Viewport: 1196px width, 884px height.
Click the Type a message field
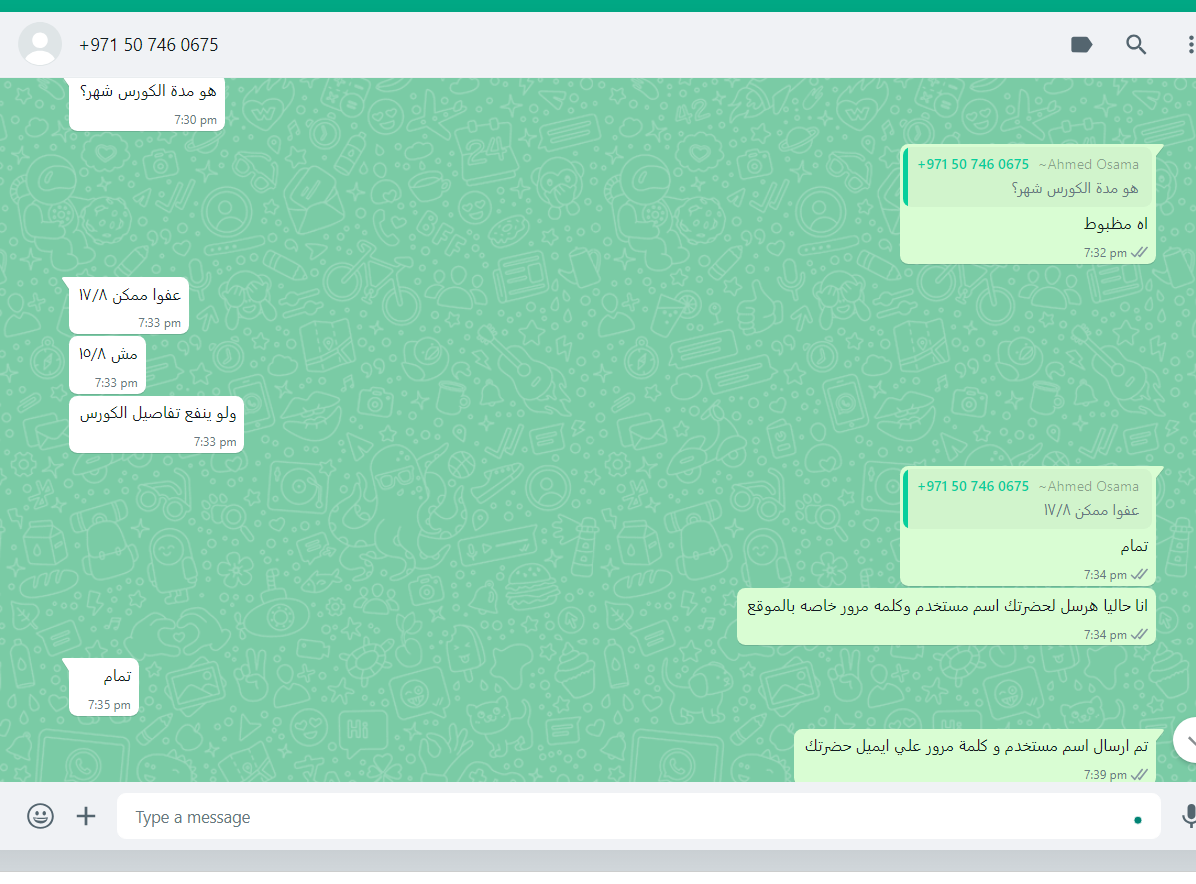(x=638, y=817)
